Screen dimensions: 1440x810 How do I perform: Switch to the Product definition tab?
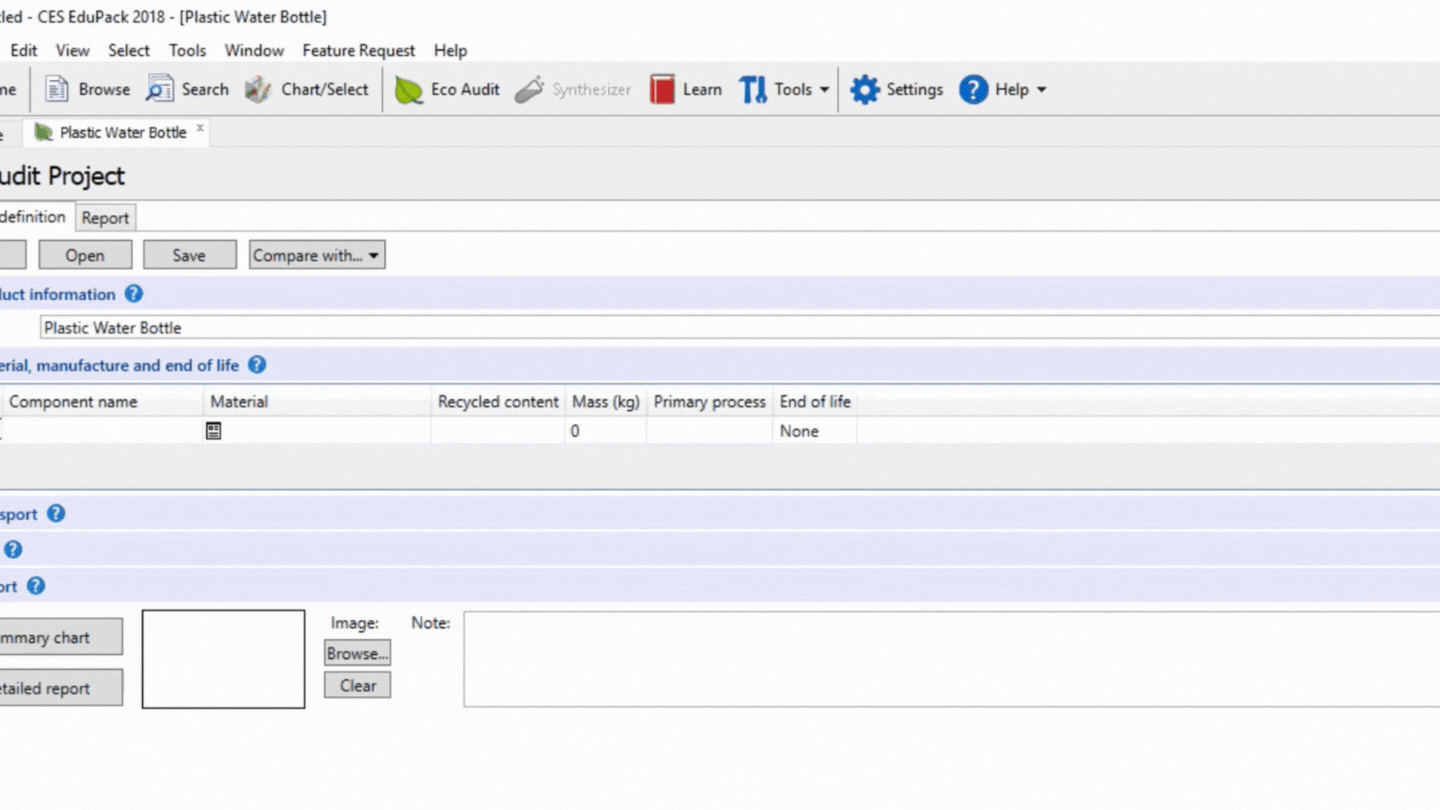point(34,217)
